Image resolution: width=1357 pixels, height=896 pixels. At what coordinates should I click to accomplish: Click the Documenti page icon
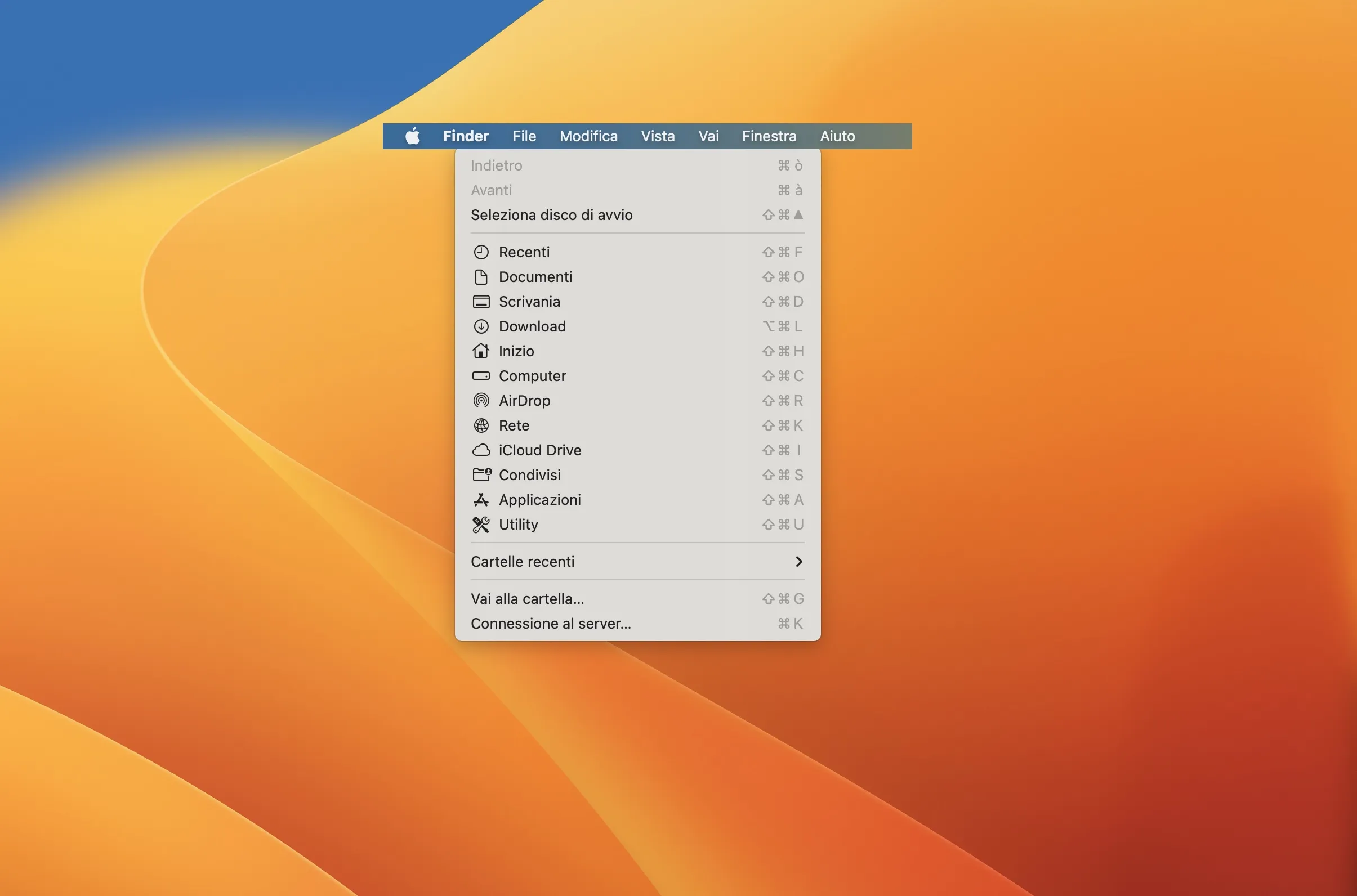tap(481, 277)
